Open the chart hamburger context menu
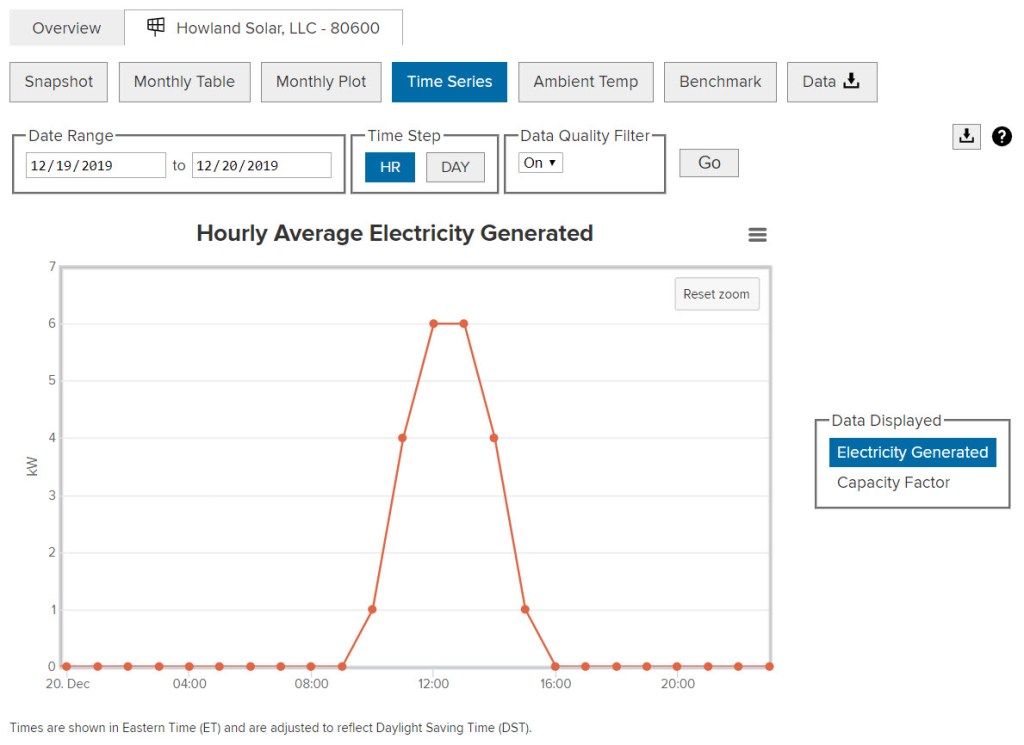The image size is (1024, 745). pyautogui.click(x=757, y=235)
